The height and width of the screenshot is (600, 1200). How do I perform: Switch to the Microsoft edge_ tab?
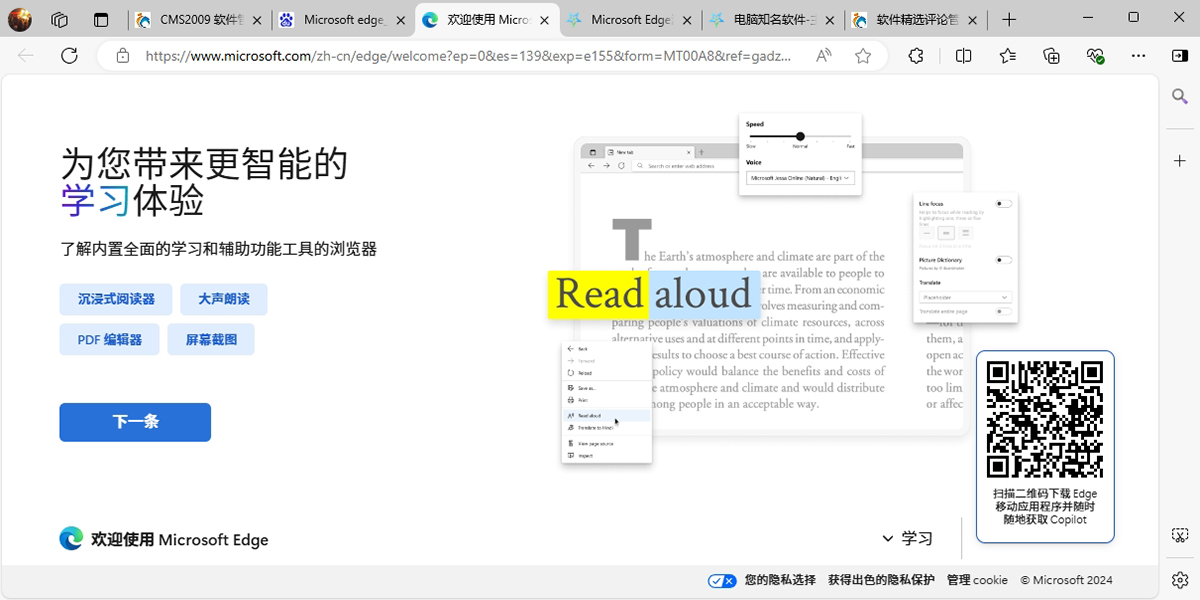343,20
